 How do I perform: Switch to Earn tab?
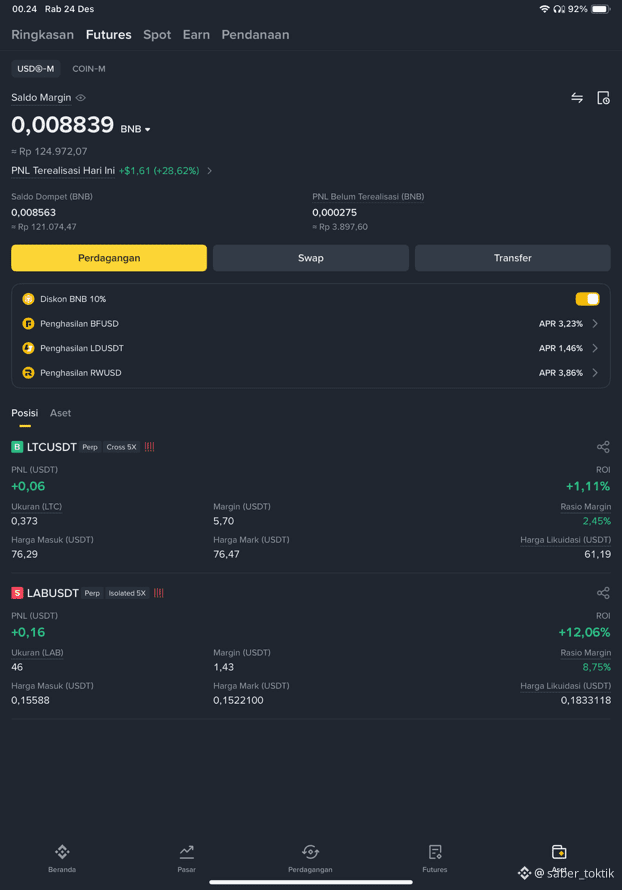pyautogui.click(x=196, y=35)
